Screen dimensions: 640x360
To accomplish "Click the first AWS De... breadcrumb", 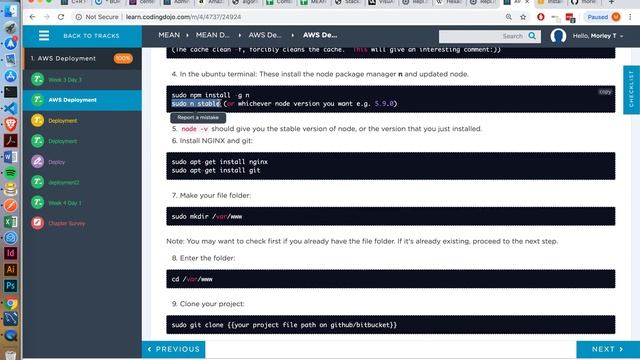I will tap(265, 35).
